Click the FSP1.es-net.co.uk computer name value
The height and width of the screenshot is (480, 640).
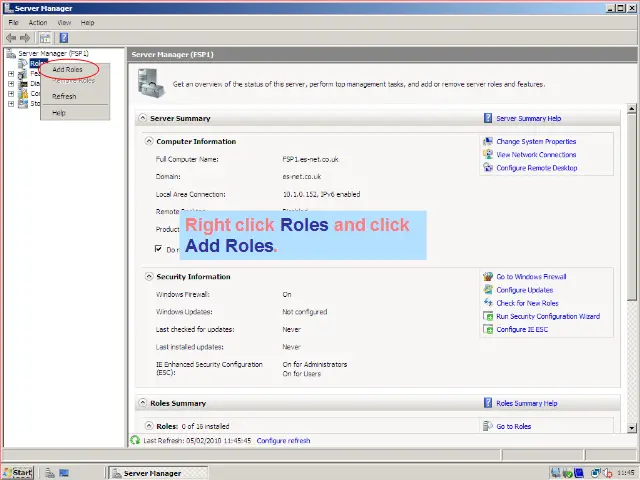(x=310, y=159)
